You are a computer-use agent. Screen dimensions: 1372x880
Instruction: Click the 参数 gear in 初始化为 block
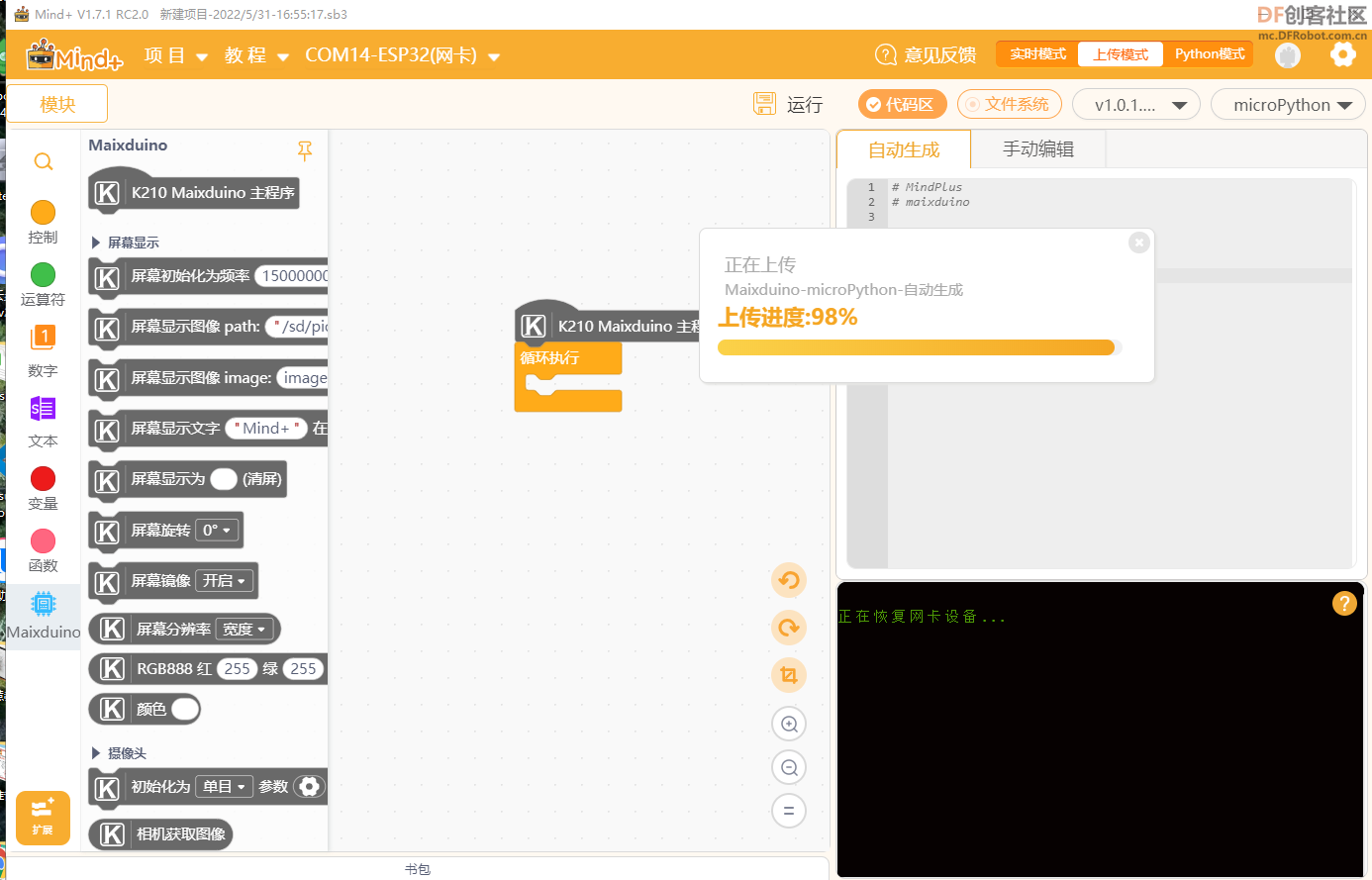point(309,787)
